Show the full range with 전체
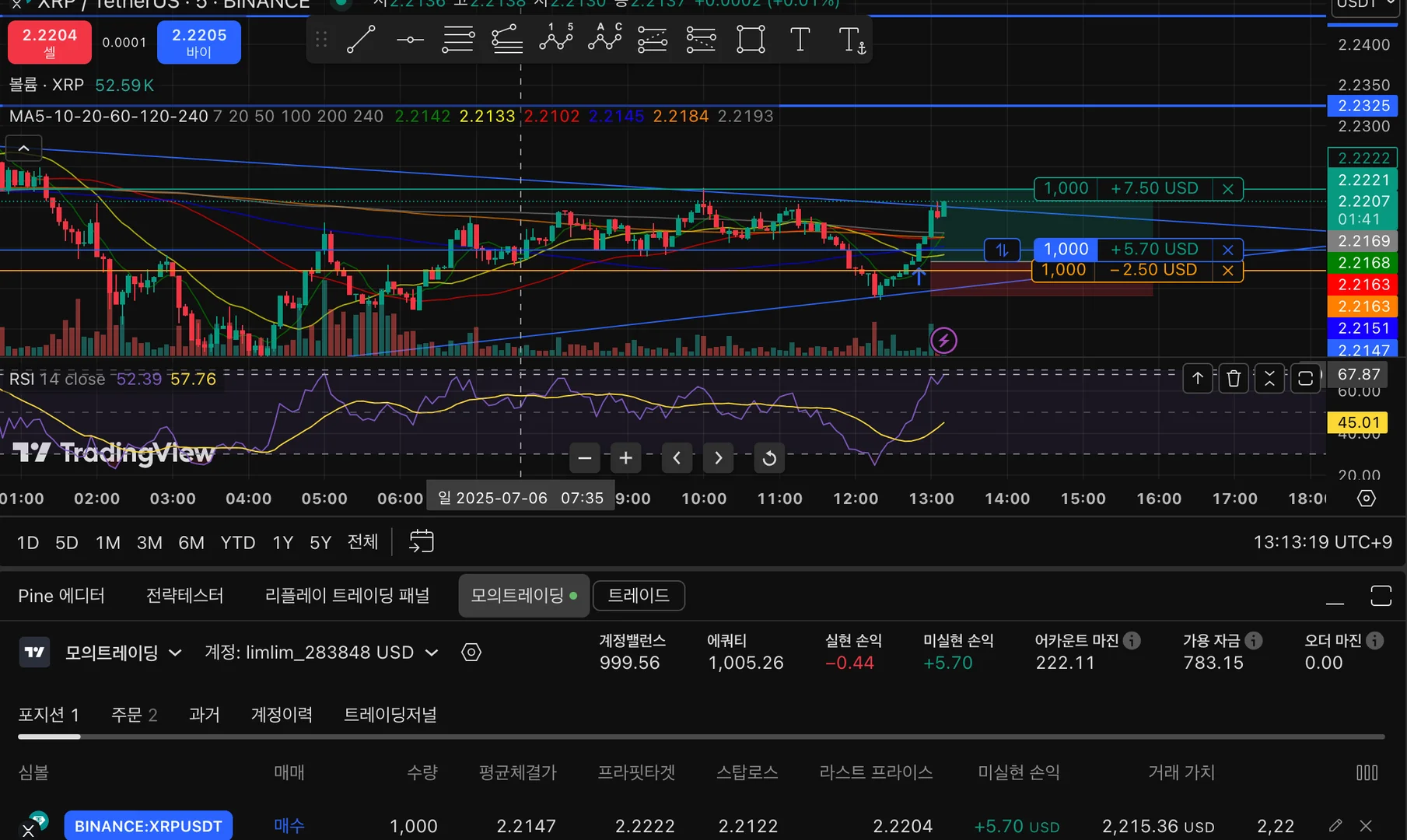 click(x=362, y=542)
